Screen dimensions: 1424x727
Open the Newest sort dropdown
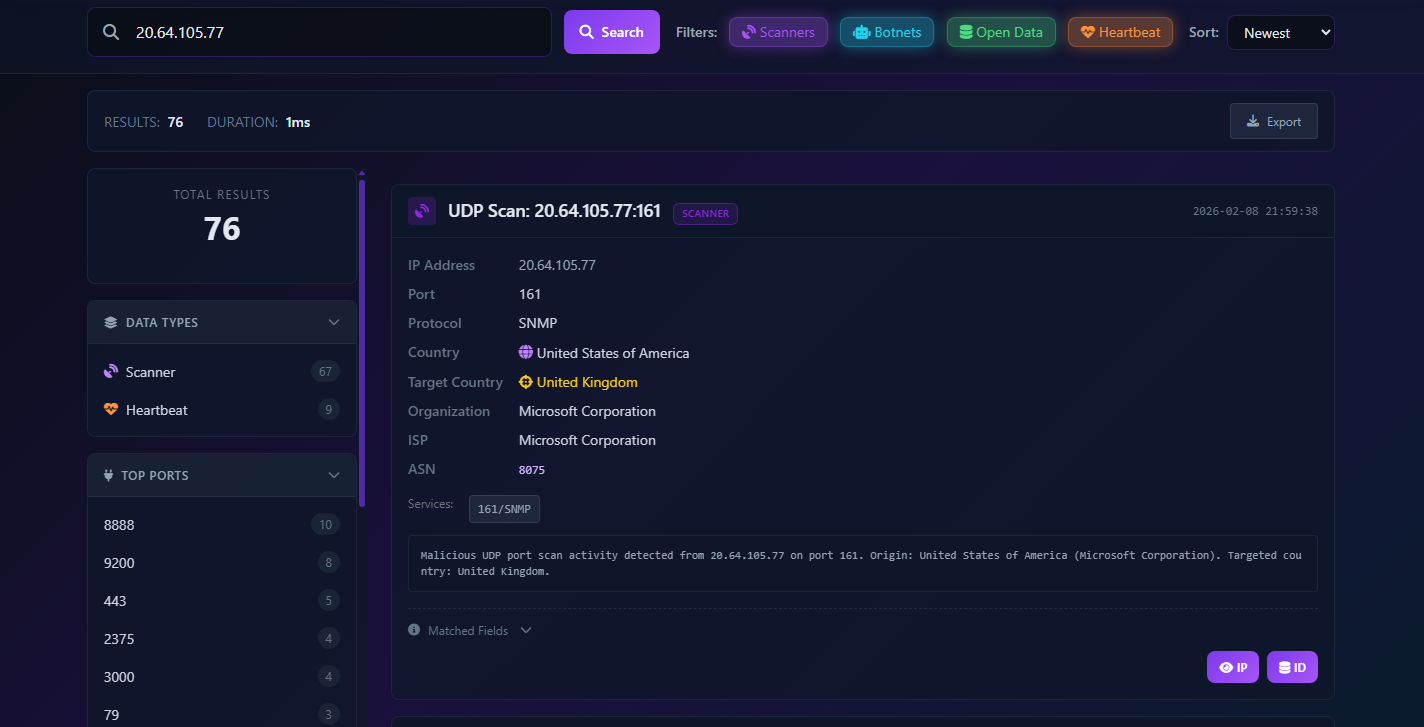tap(1281, 32)
